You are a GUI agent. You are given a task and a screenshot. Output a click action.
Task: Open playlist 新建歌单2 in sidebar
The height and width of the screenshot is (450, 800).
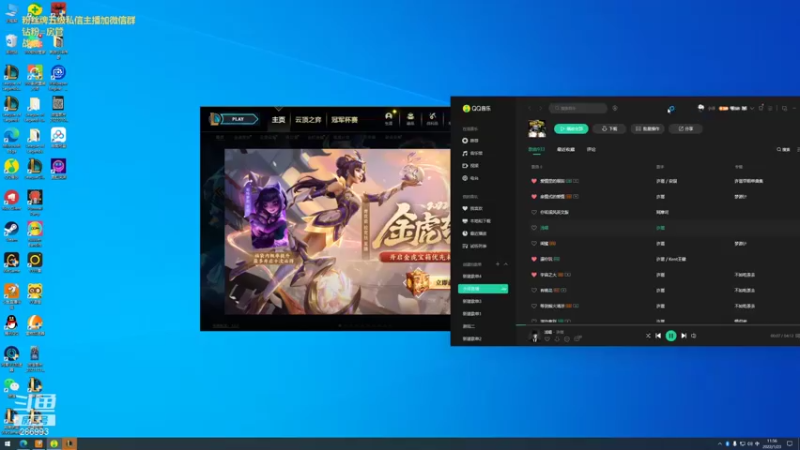pos(472,339)
